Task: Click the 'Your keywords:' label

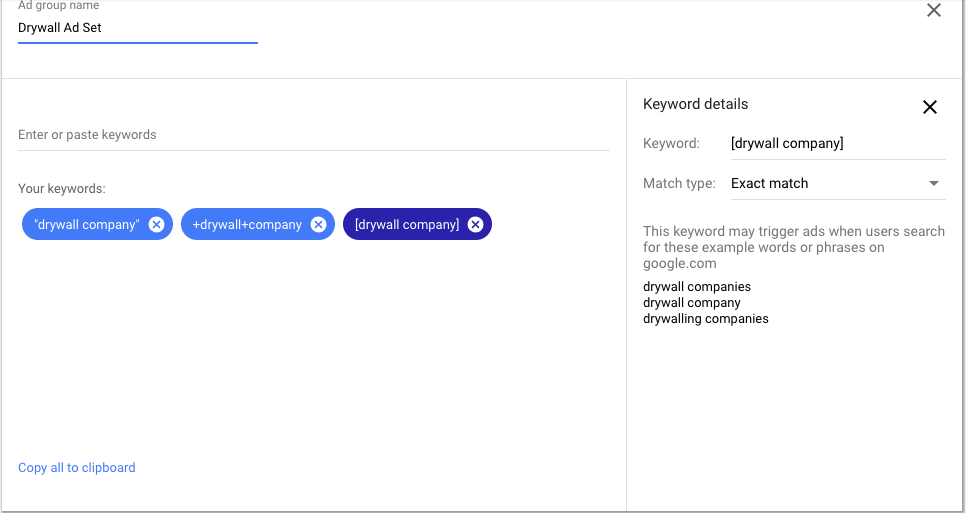Action: pyautogui.click(x=62, y=188)
